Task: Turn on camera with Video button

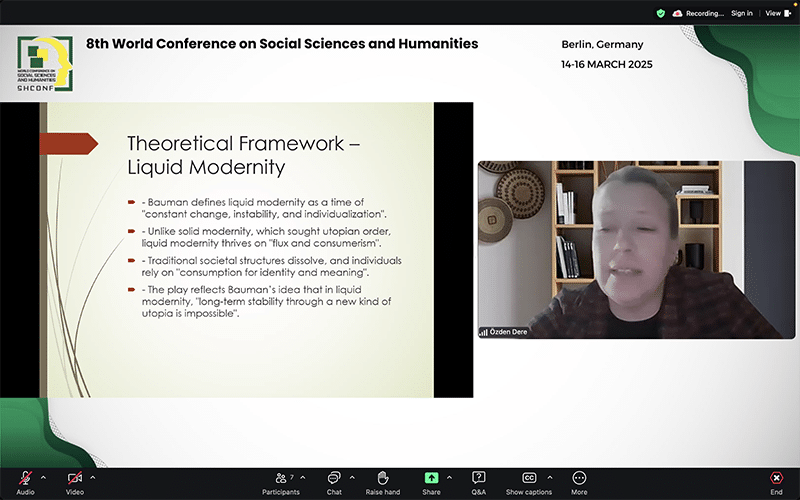Action: pyautogui.click(x=75, y=479)
